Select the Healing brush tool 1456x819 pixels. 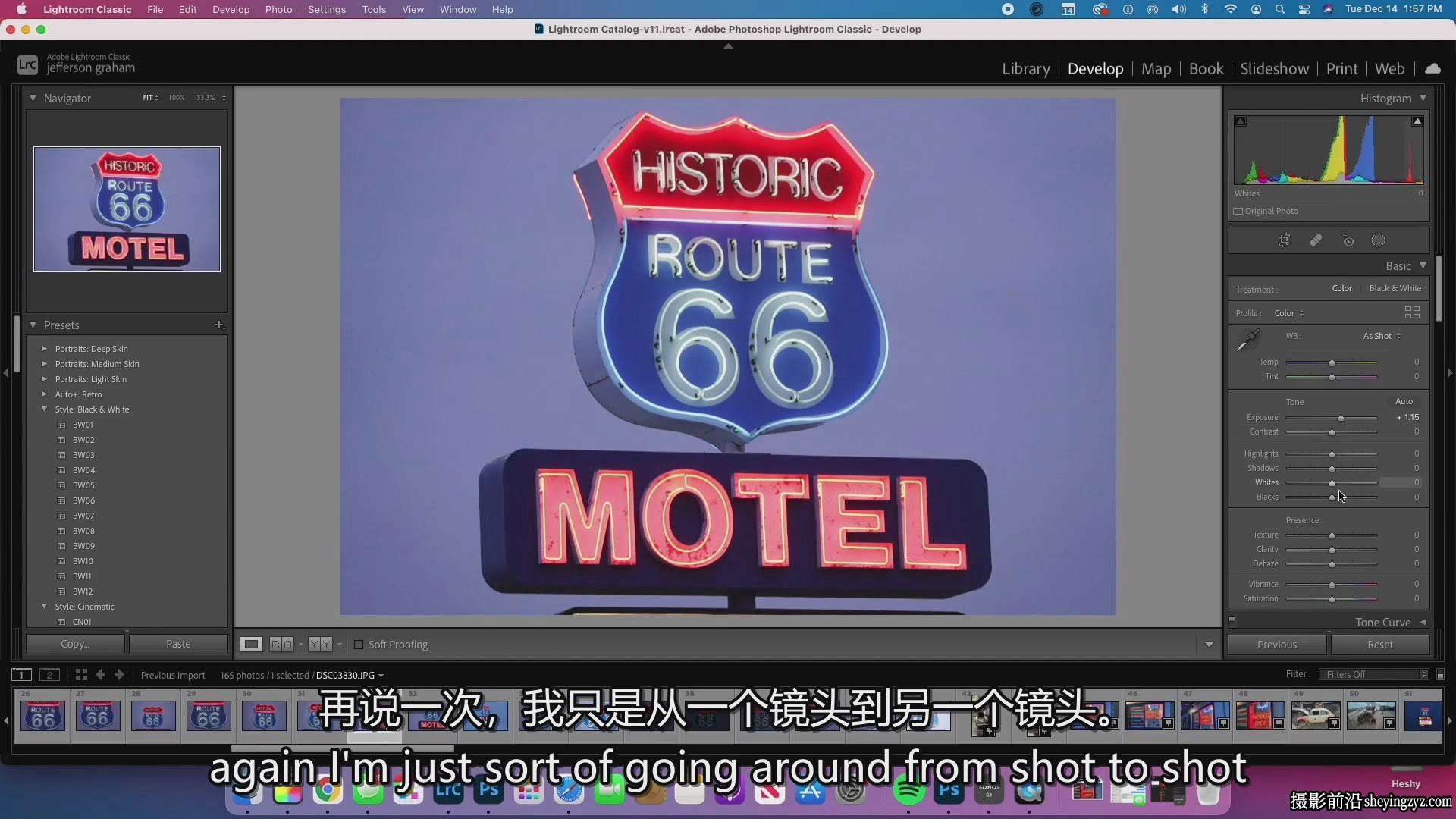click(1316, 240)
